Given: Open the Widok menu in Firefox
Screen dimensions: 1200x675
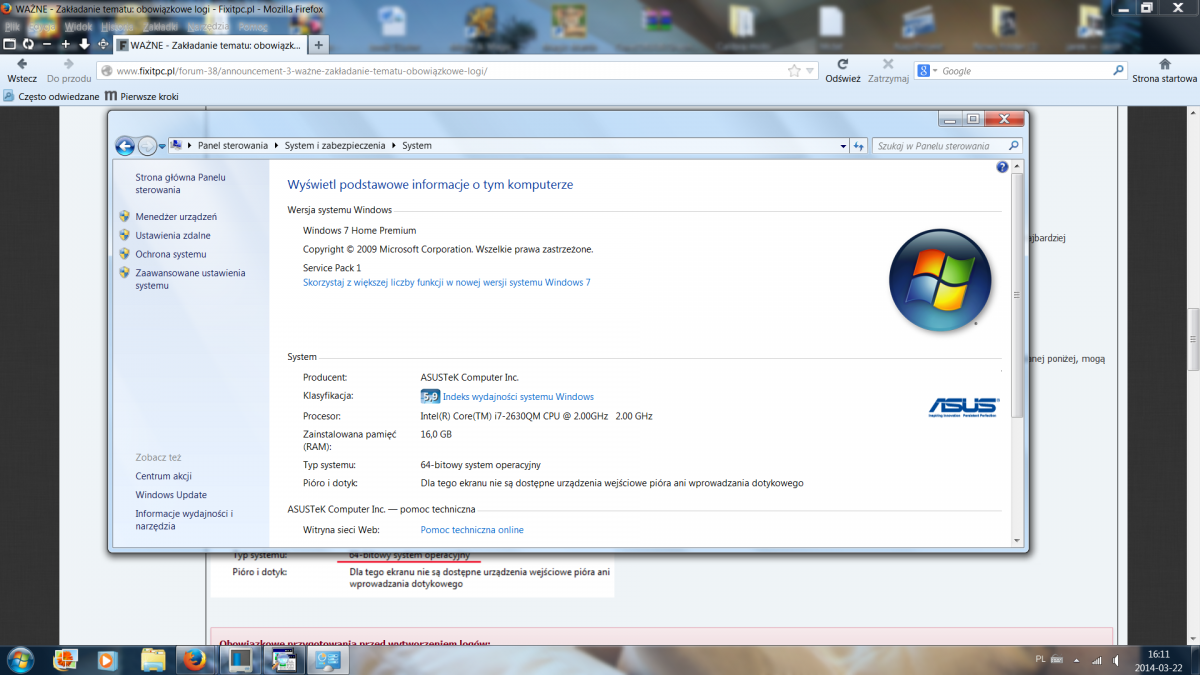Looking at the screenshot, I should coord(78,27).
